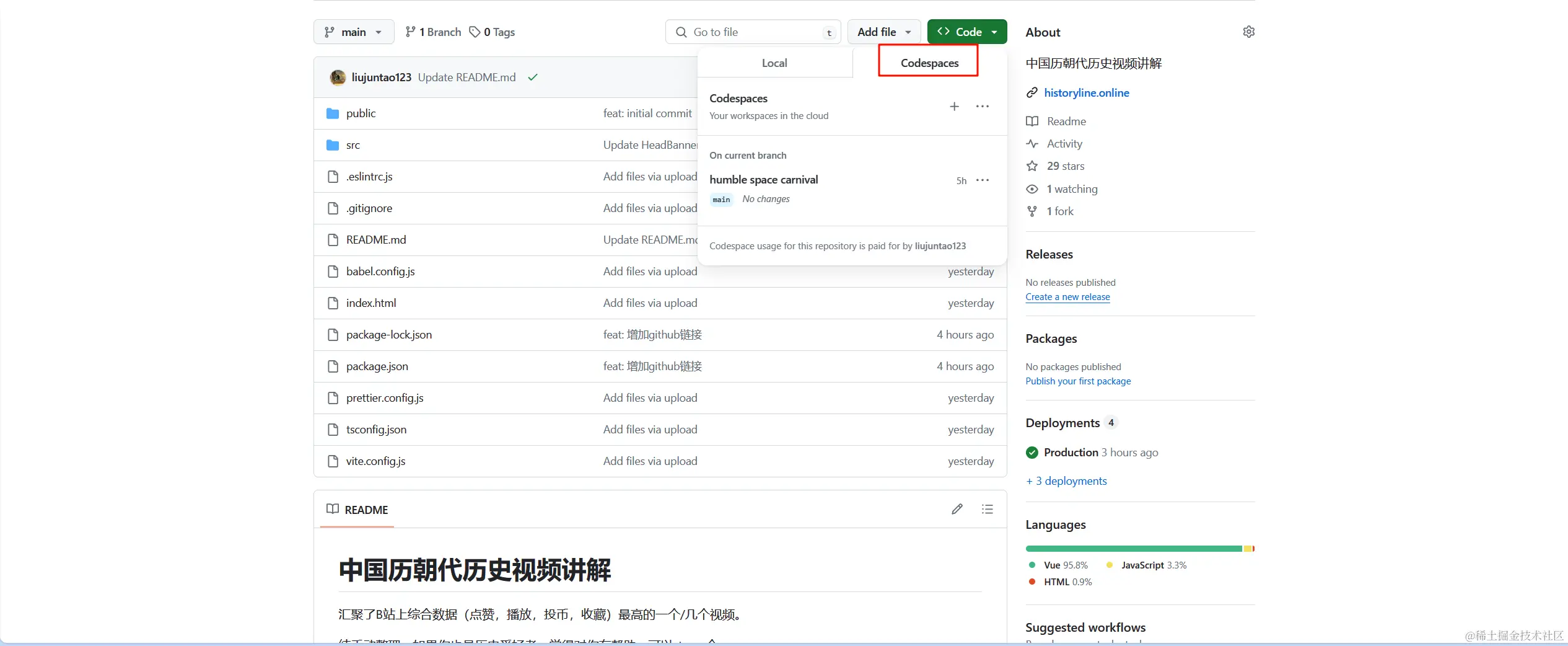Click the README book icon in heading
The width and height of the screenshot is (1568, 646).
[x=333, y=509]
